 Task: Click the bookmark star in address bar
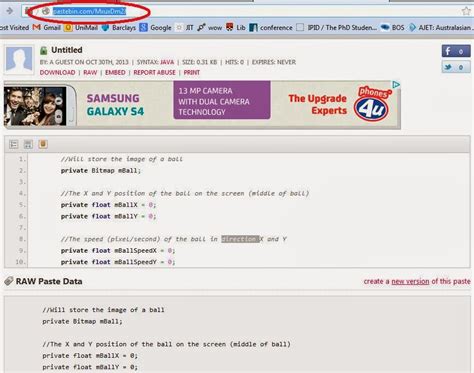pyautogui.click(x=466, y=11)
